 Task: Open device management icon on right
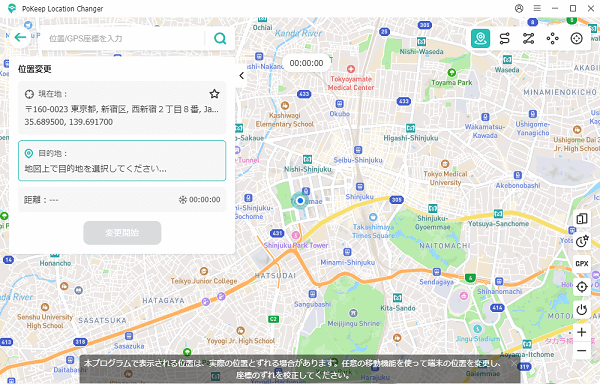click(582, 219)
